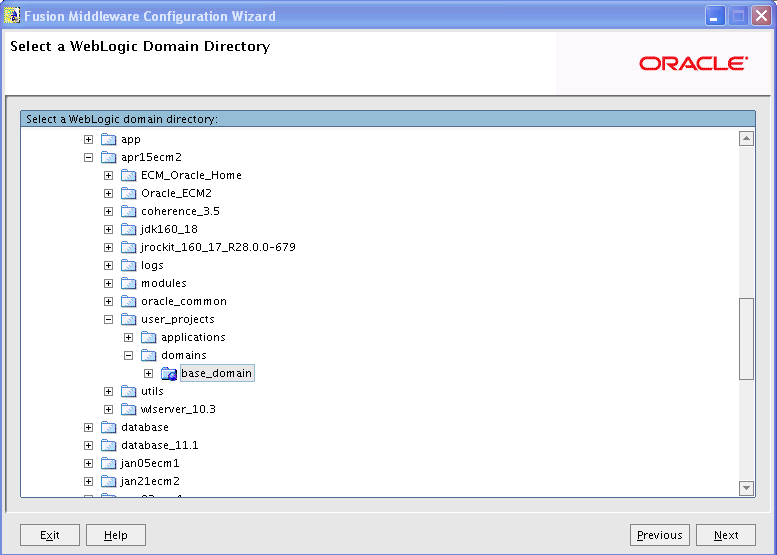Click the jan05ecm1 folder icon
The height and width of the screenshot is (555, 777).
(x=109, y=463)
